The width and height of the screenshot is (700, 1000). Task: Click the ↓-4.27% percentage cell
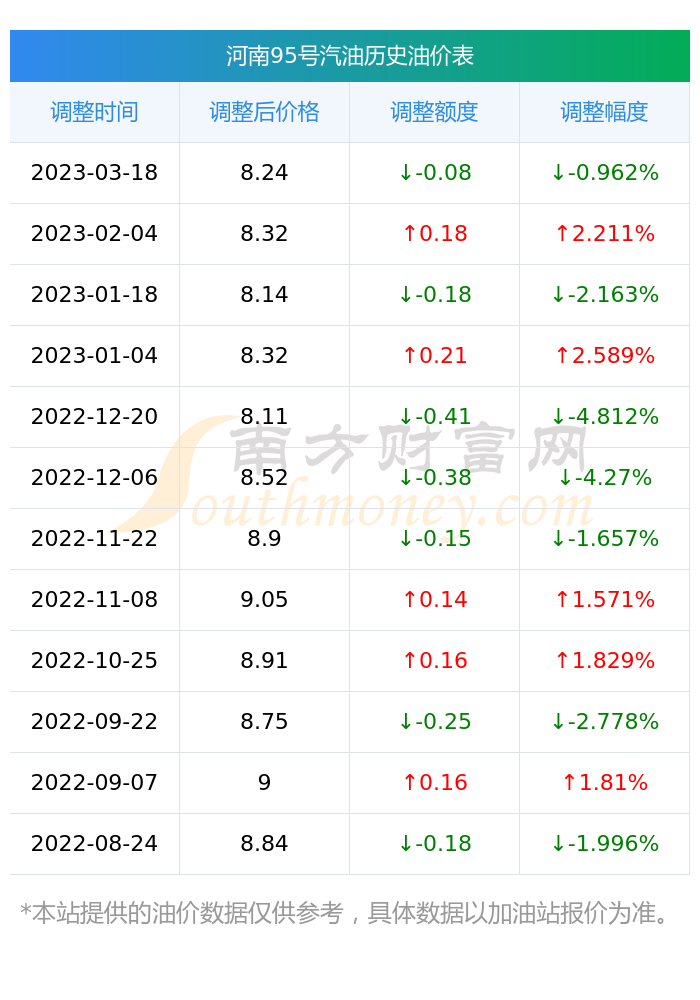point(604,477)
